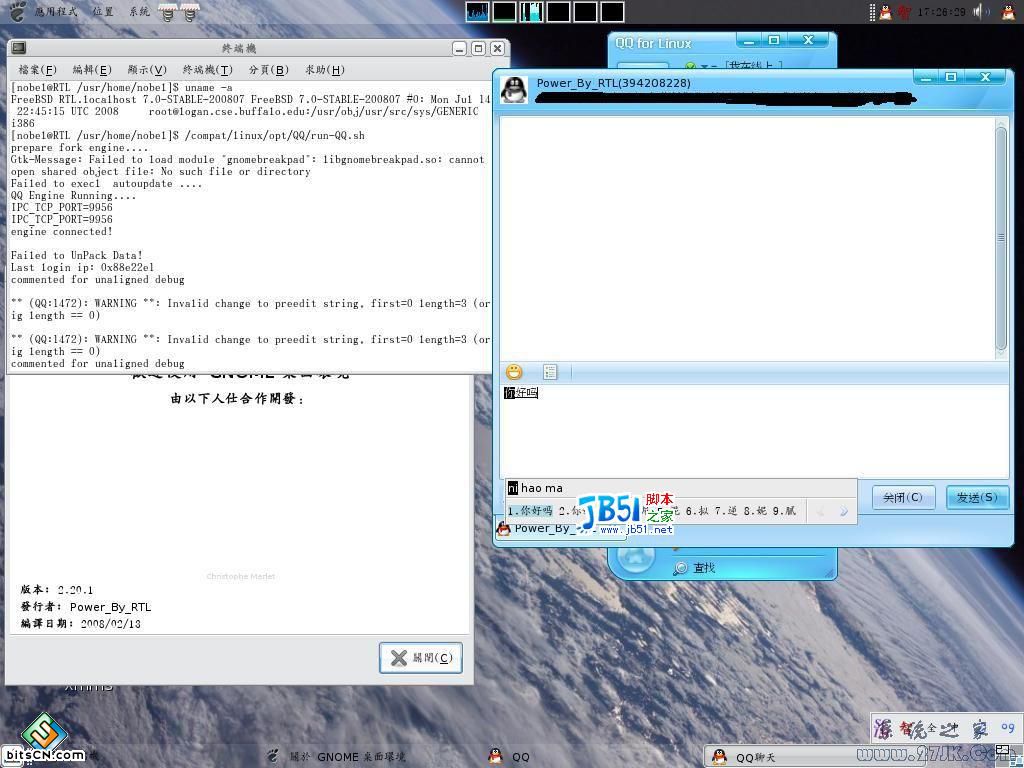Open the 求助(H) menu in terminal
This screenshot has width=1024, height=768.
pyautogui.click(x=325, y=70)
